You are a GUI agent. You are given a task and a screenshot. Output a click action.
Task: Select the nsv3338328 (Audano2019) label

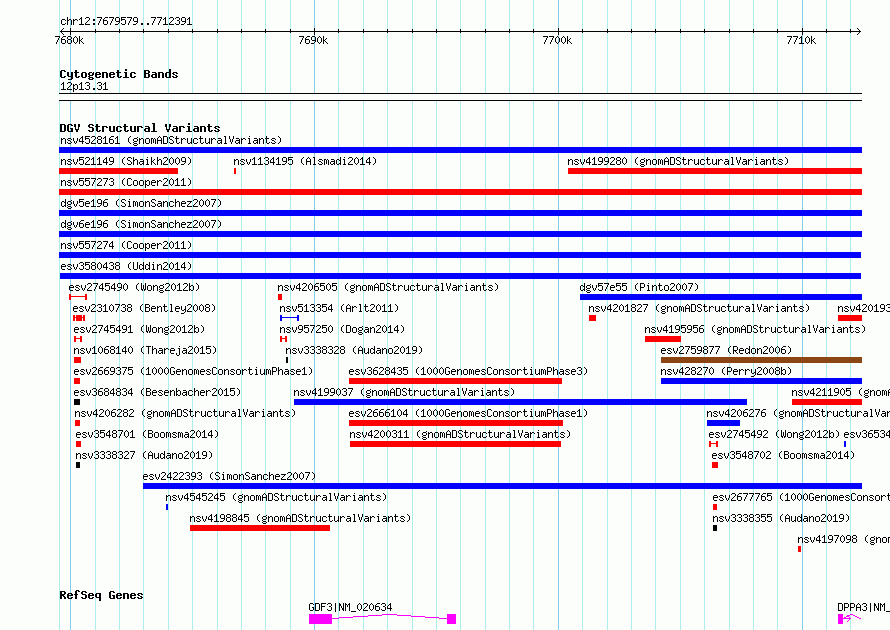354,350
